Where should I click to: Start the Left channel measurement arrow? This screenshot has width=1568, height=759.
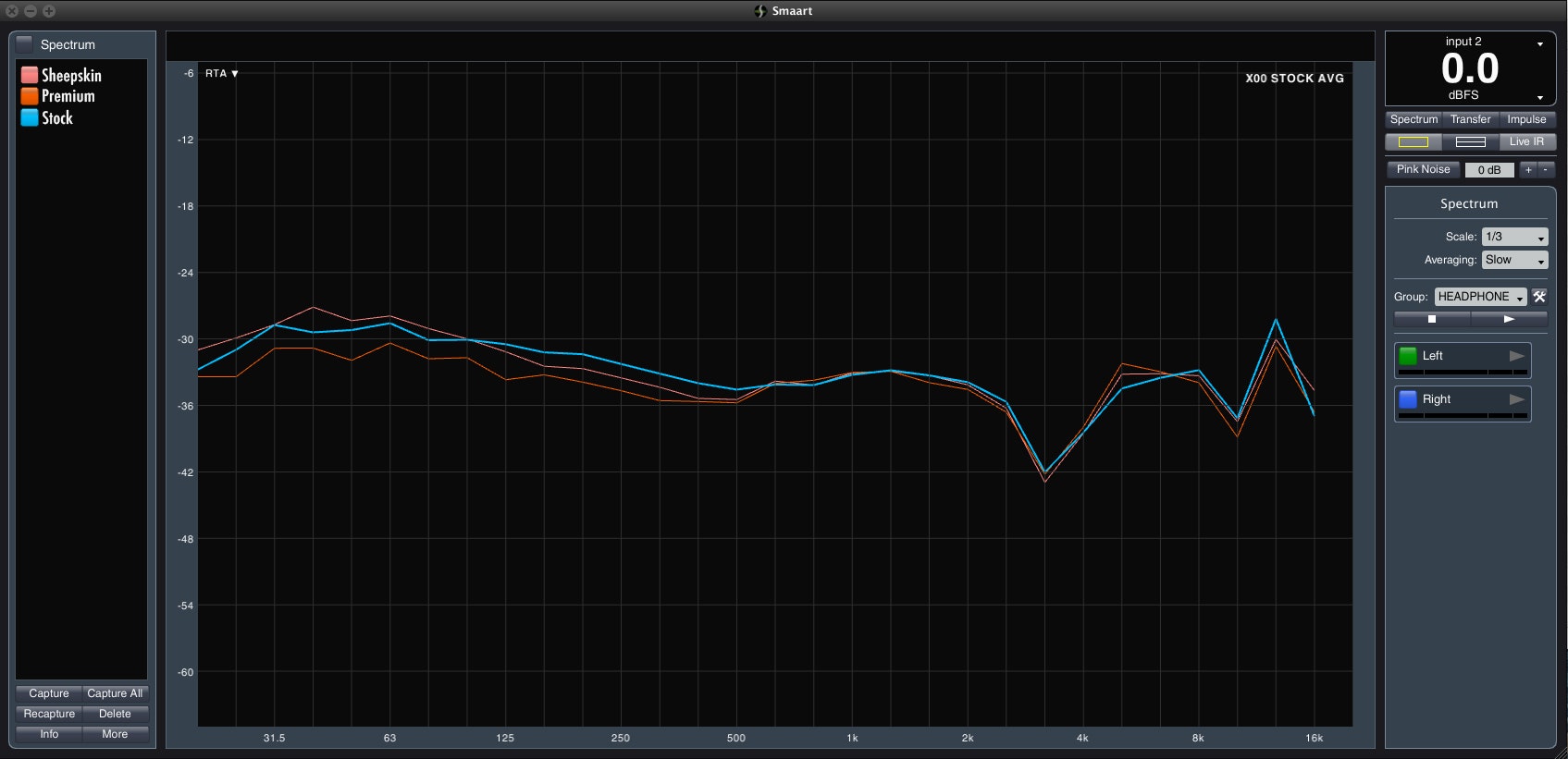coord(1516,356)
